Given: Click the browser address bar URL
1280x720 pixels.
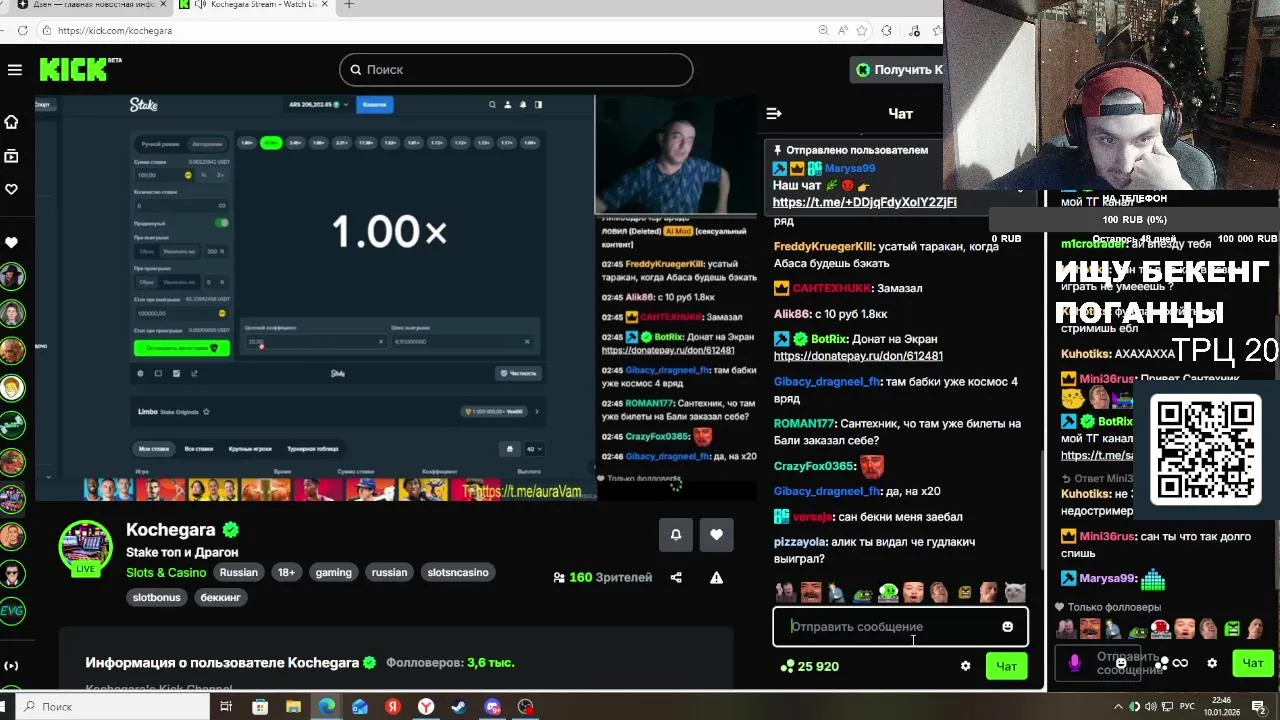Looking at the screenshot, I should [x=115, y=31].
